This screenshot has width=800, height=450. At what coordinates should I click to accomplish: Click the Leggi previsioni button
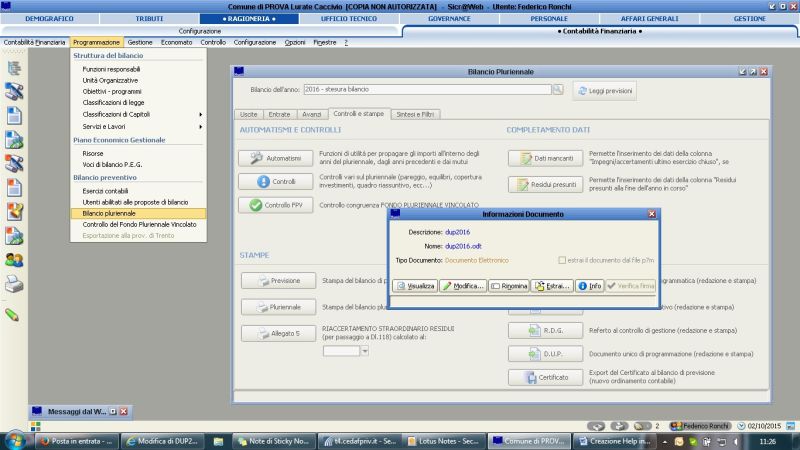coord(604,91)
